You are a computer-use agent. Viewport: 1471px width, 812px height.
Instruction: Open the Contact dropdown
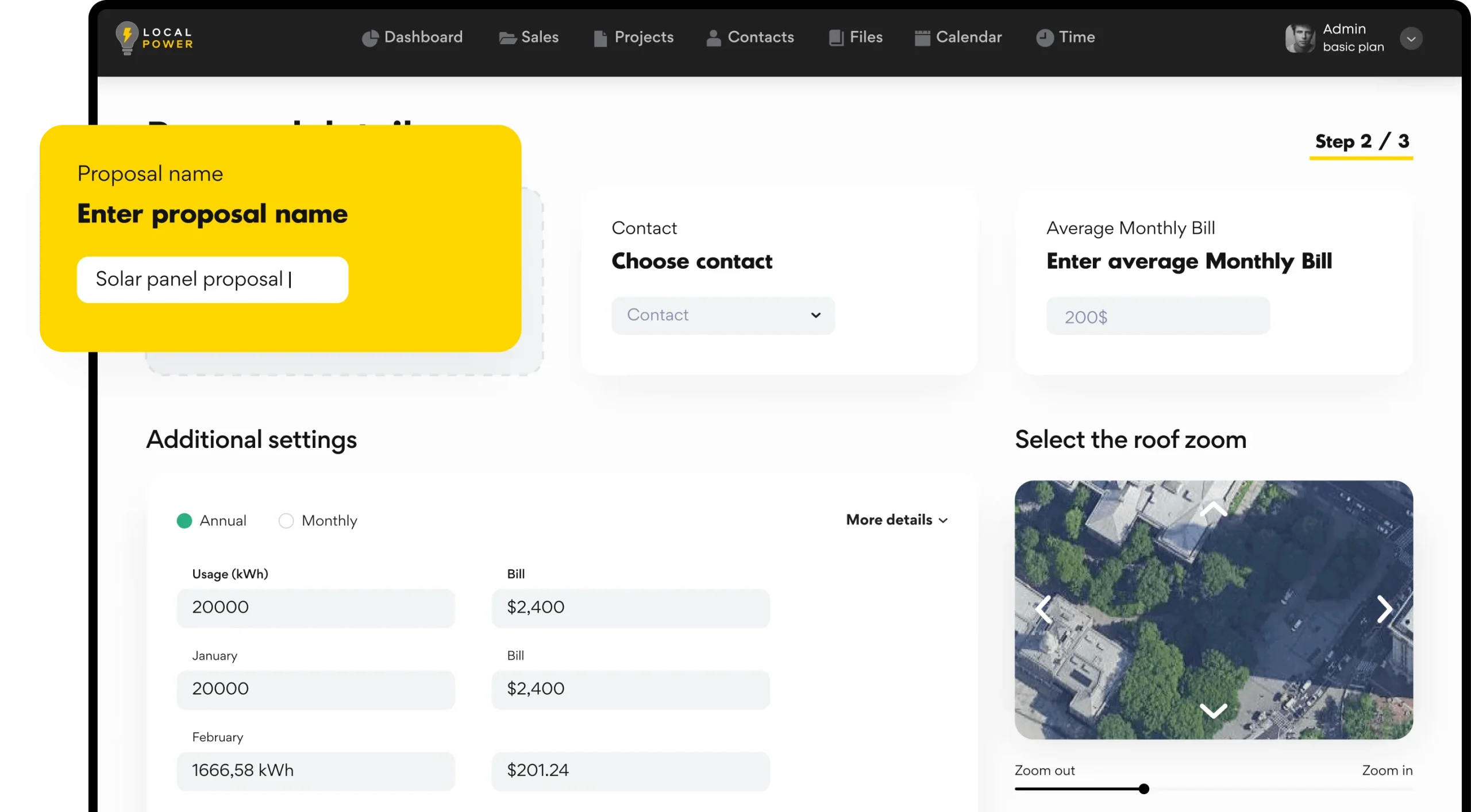coord(723,315)
